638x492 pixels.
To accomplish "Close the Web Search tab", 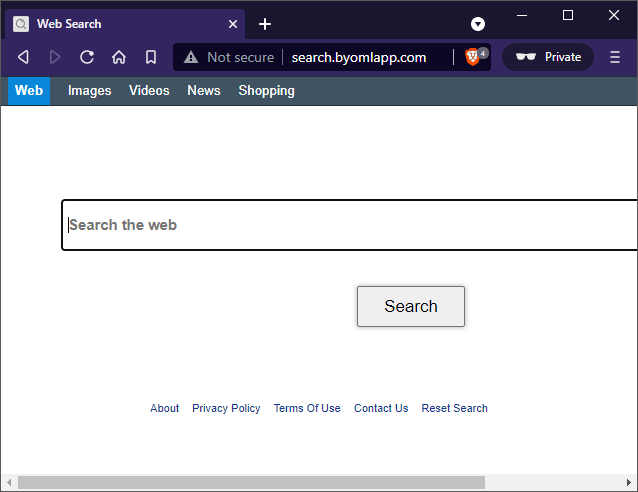I will pos(233,24).
